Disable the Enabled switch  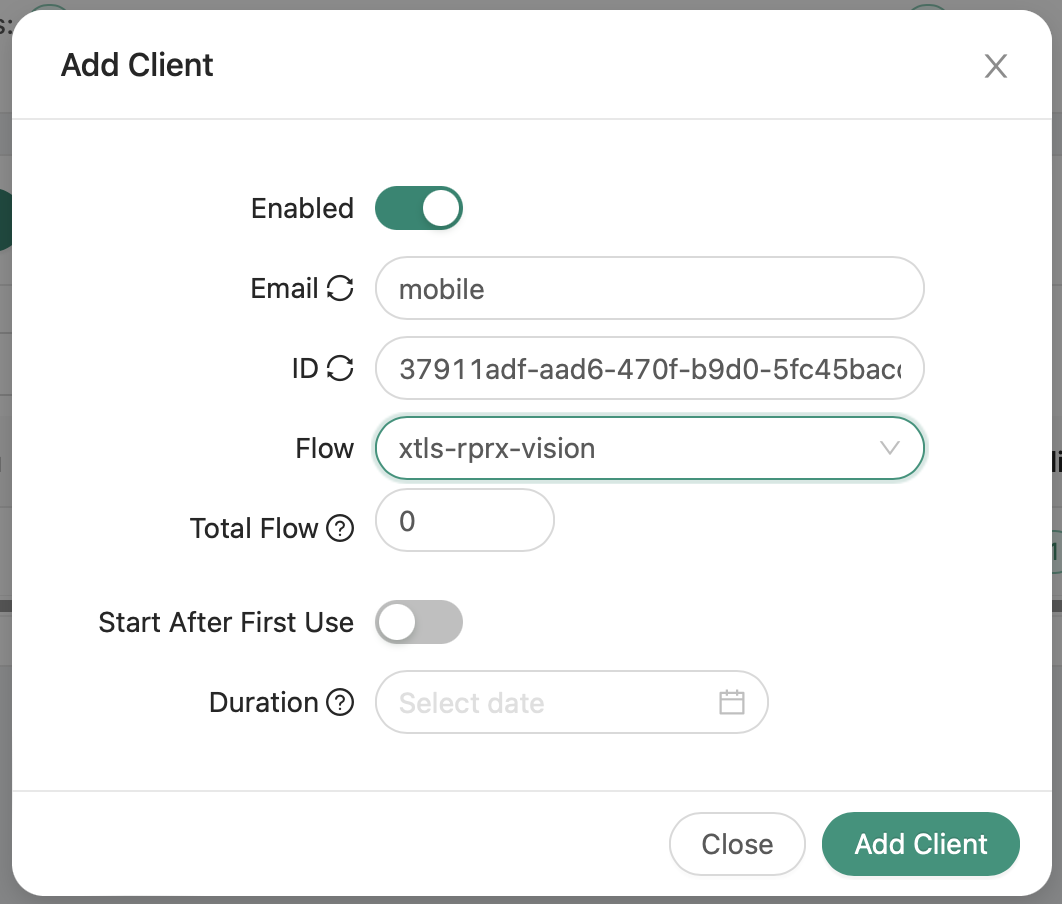(418, 208)
